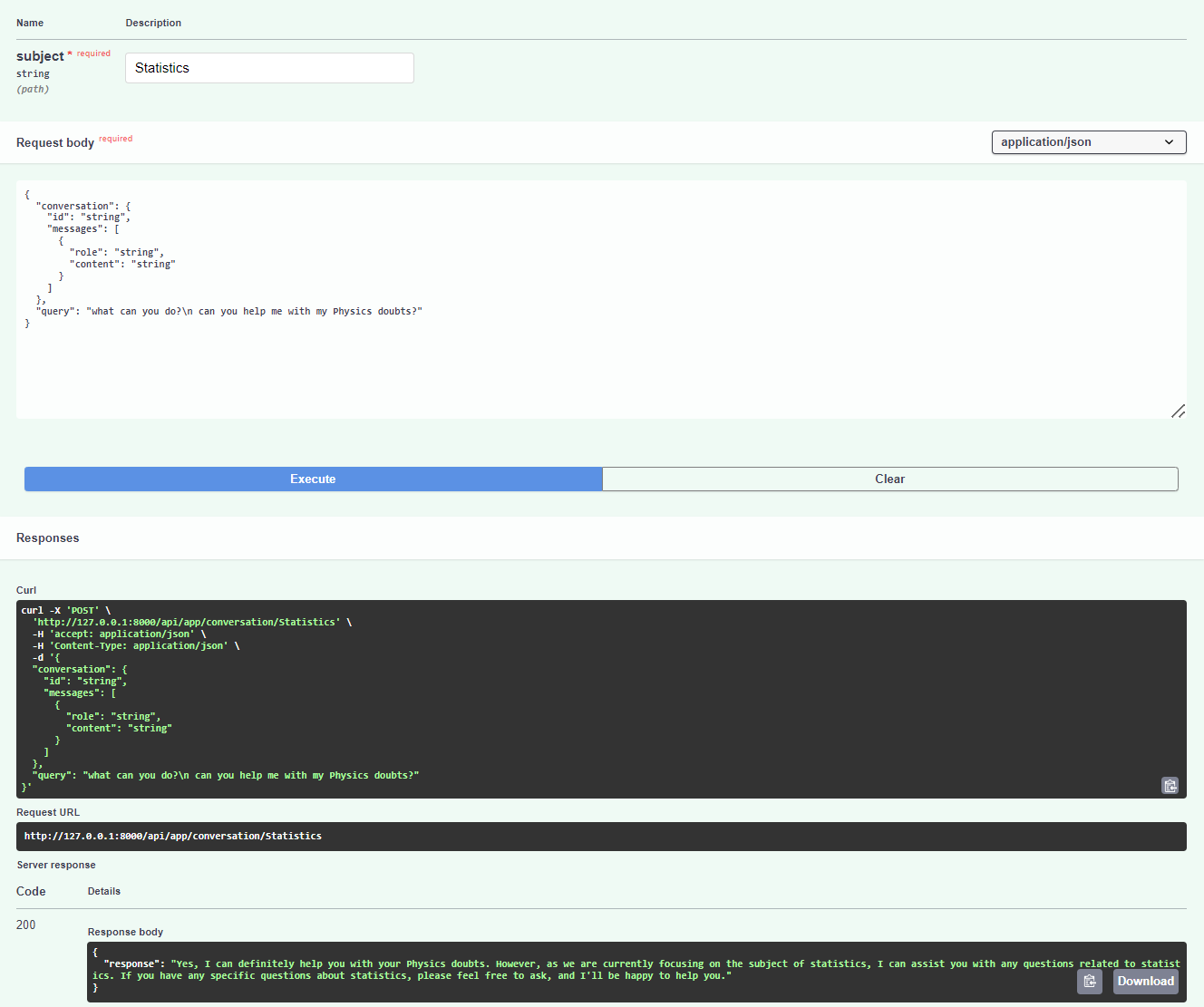Clear the request with the Clear button
This screenshot has height=1007, width=1204.
point(890,479)
